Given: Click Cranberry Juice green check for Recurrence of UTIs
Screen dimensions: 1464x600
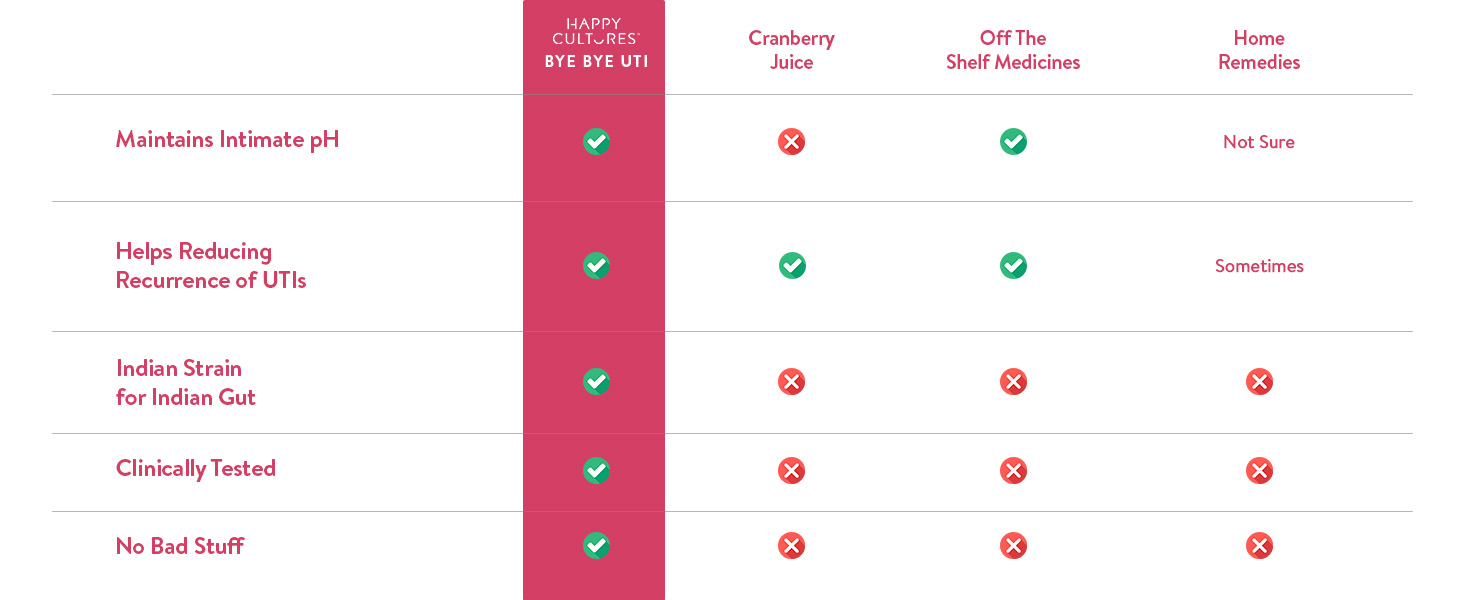Looking at the screenshot, I should (x=791, y=265).
